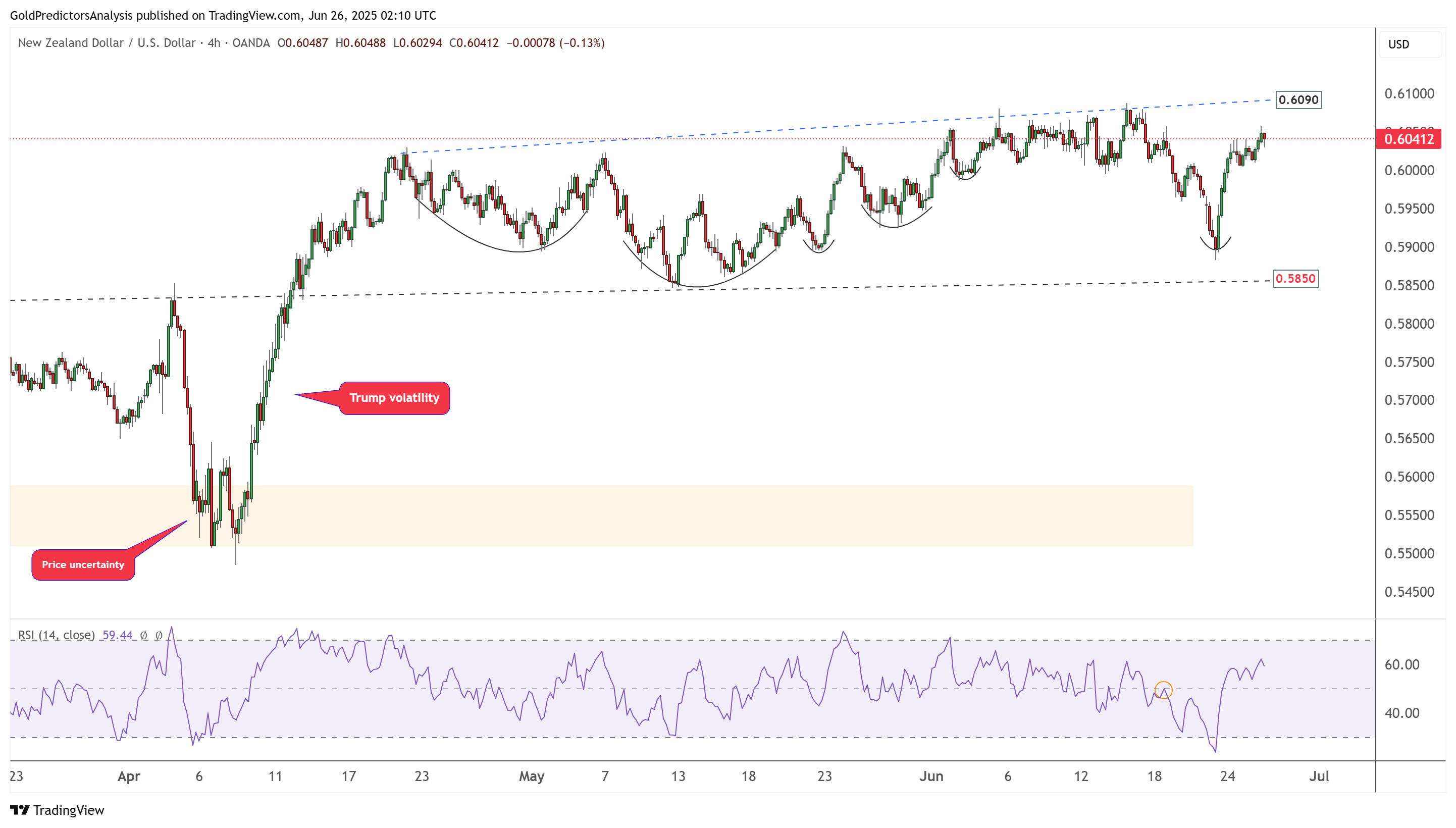Open the USD currency selector
The width and height of the screenshot is (1456, 828).
(1410, 44)
